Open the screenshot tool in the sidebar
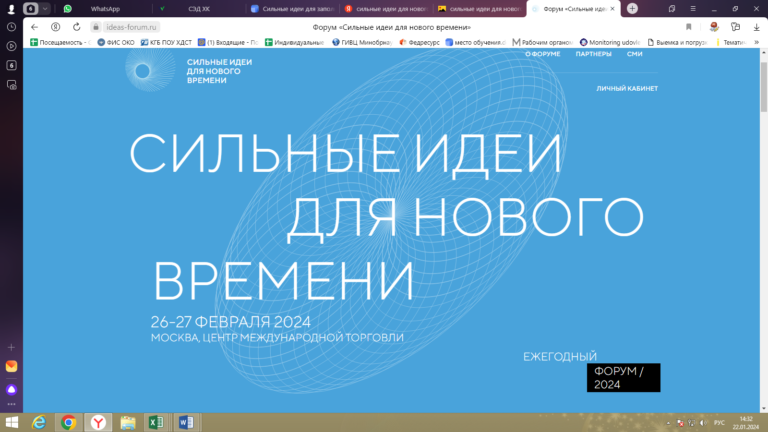The height and width of the screenshot is (432, 768). point(11,85)
